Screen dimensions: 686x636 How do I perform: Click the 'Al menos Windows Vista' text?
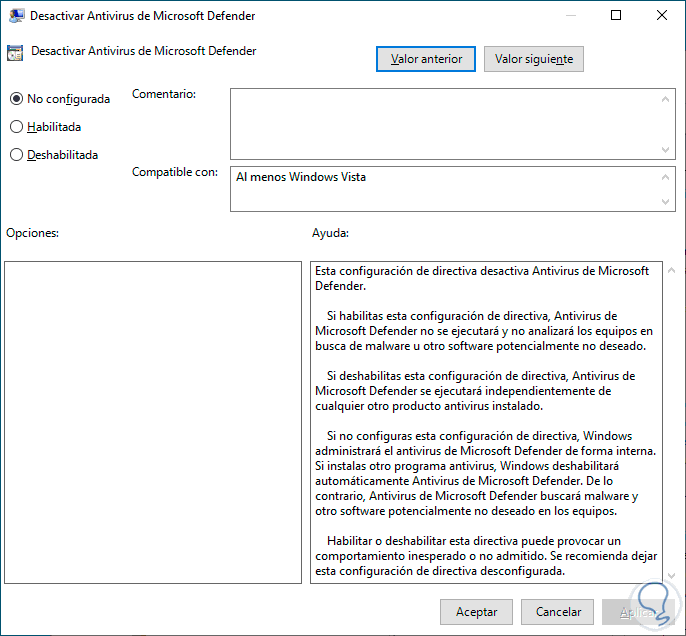(x=301, y=177)
